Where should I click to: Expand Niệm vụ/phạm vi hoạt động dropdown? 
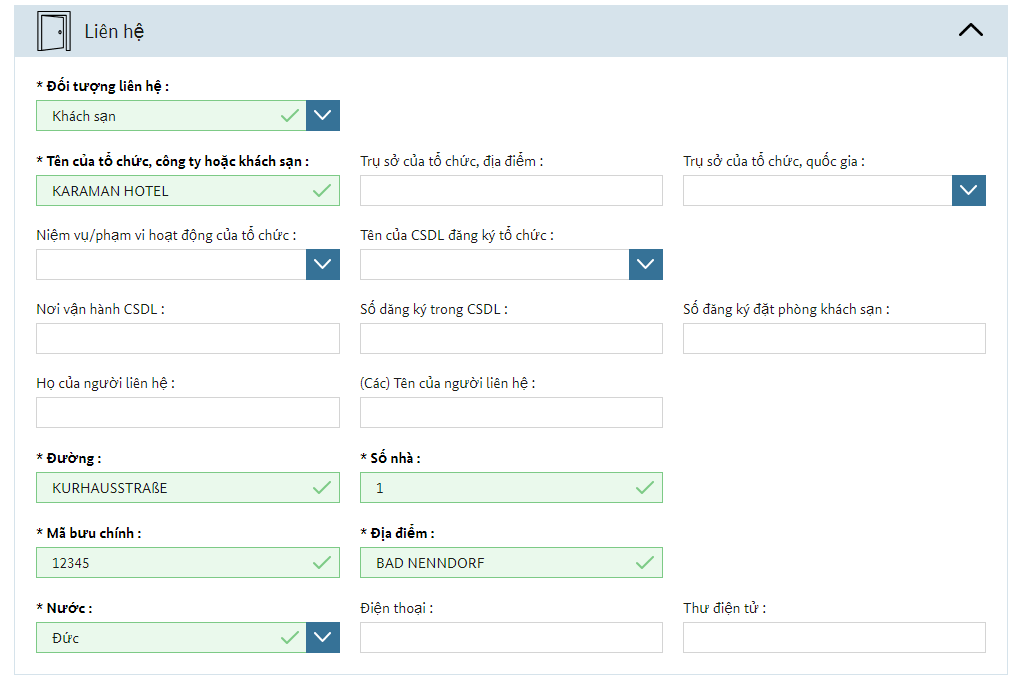tap(323, 265)
